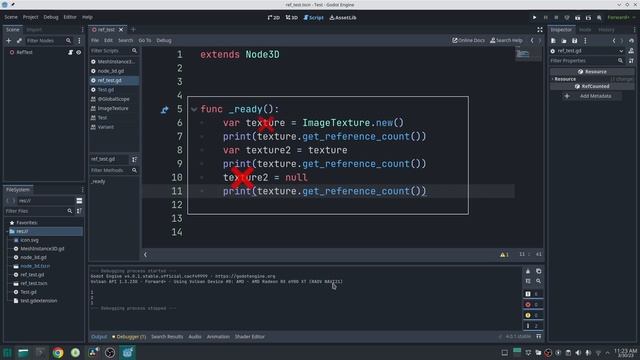Switch to the 2D workspace
The image size is (640, 360).
[274, 18]
